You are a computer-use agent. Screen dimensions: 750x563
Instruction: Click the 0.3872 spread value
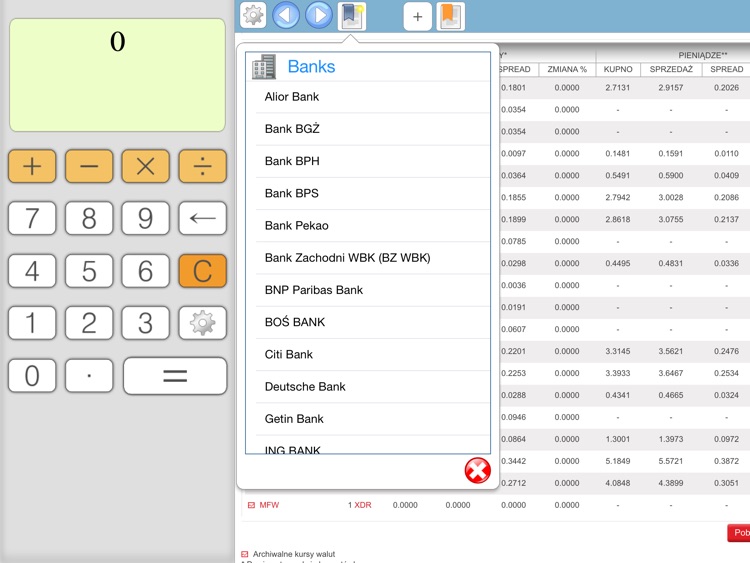727,461
